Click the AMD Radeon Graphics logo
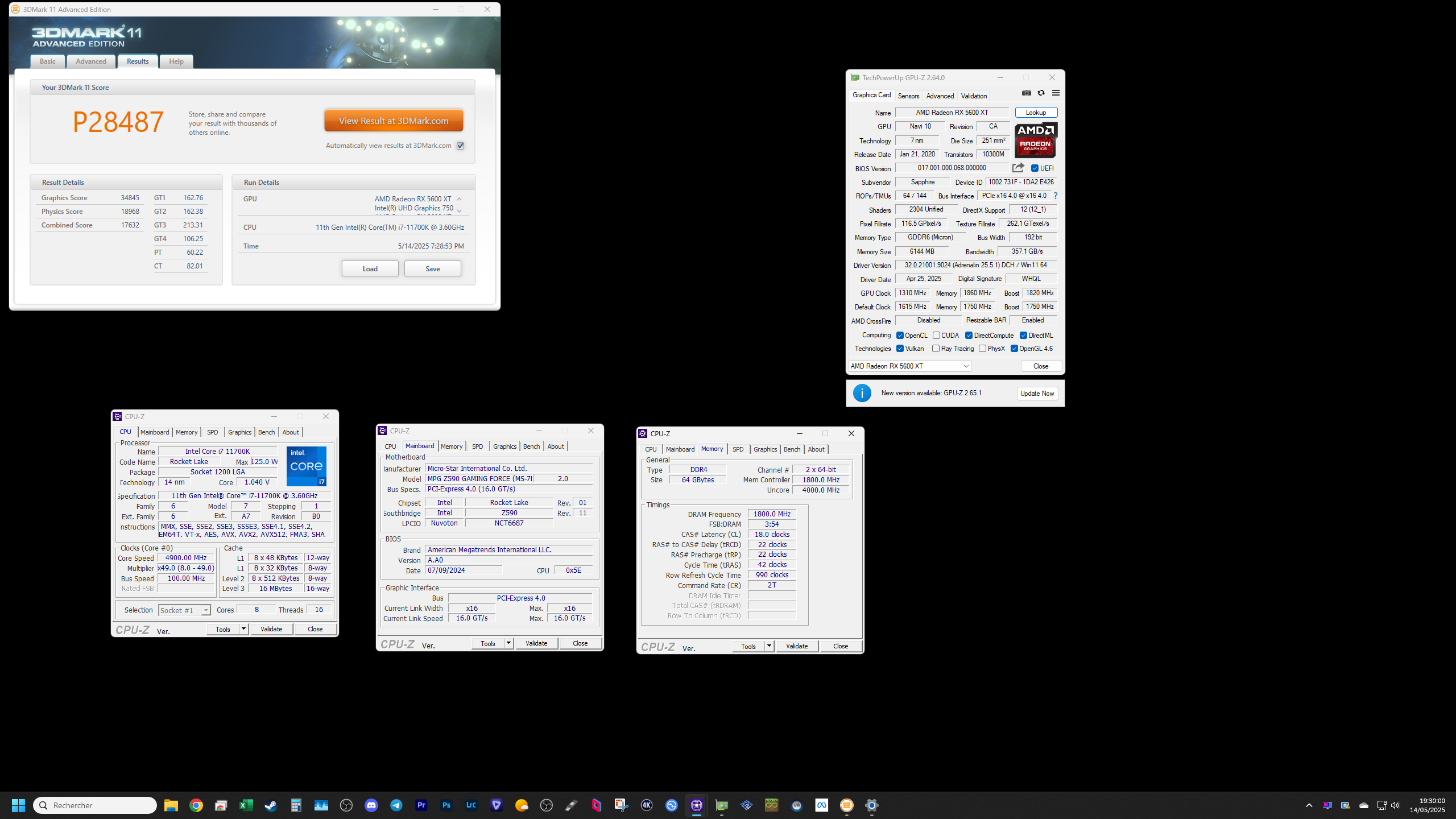 1036,140
